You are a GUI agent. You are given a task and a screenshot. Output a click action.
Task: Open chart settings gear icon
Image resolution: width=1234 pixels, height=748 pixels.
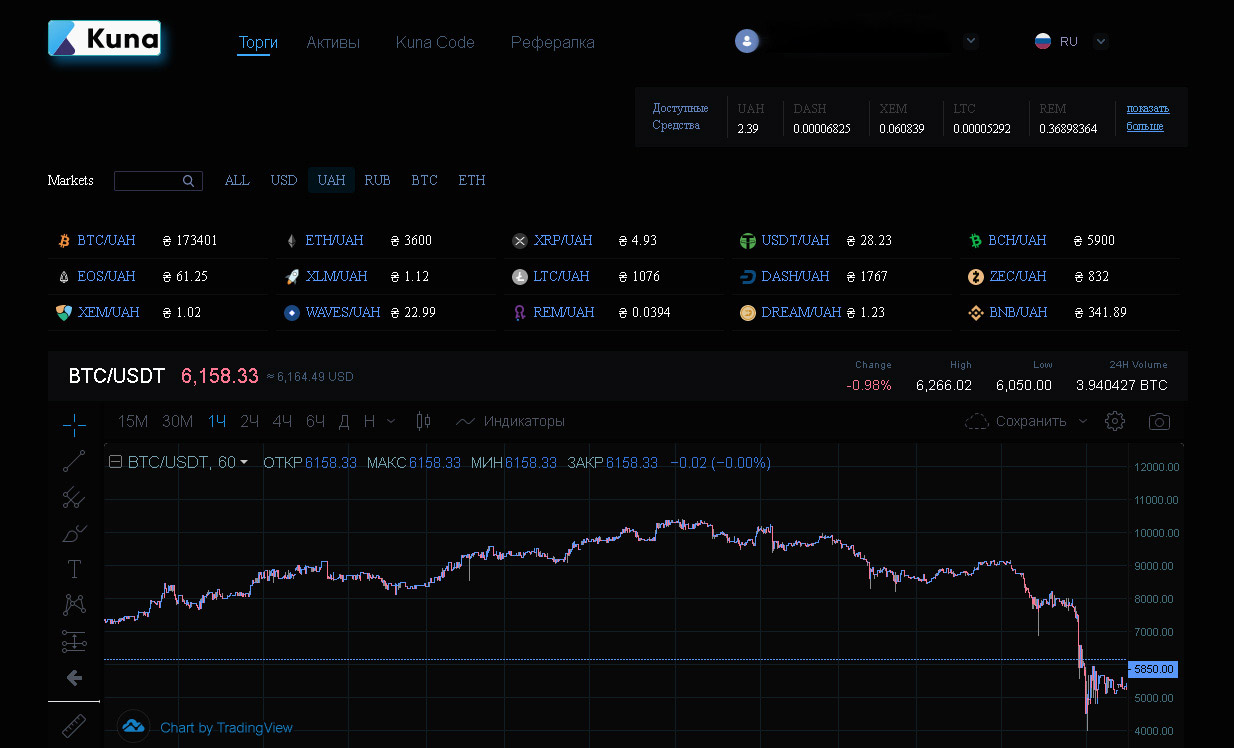1115,421
